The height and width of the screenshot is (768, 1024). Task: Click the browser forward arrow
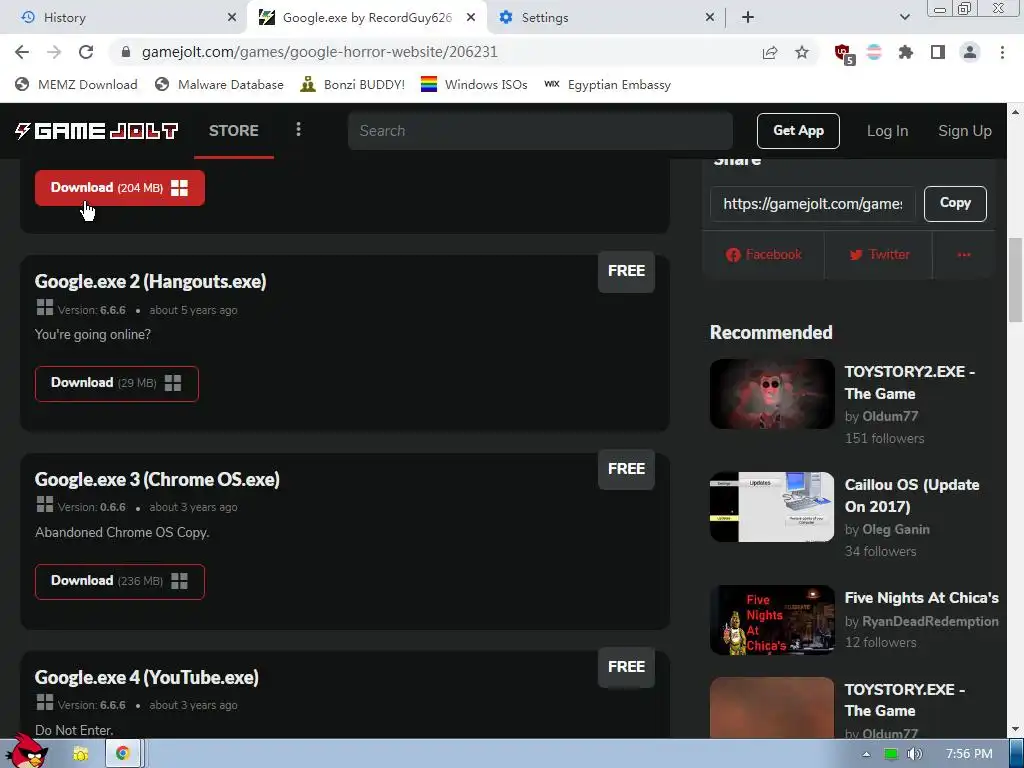click(54, 52)
